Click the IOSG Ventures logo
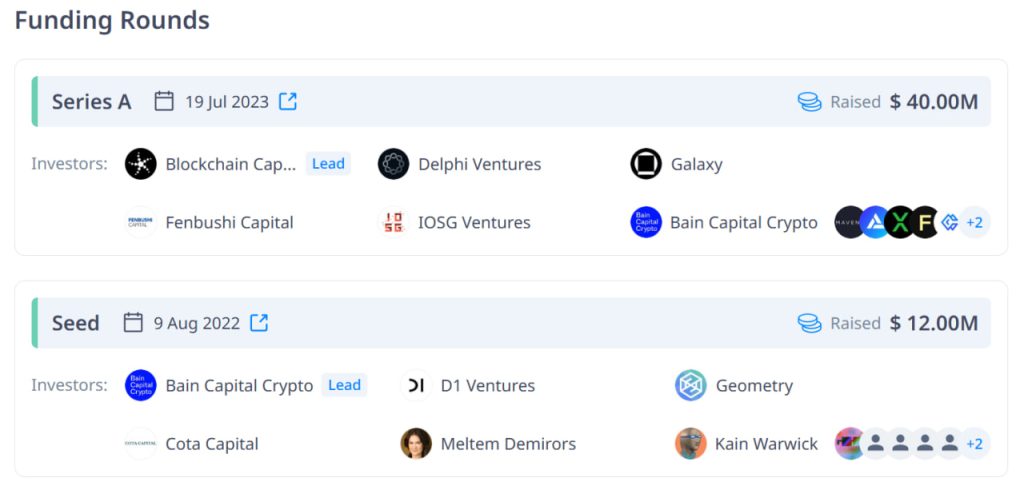Image resolution: width=1024 pixels, height=486 pixels. click(394, 223)
